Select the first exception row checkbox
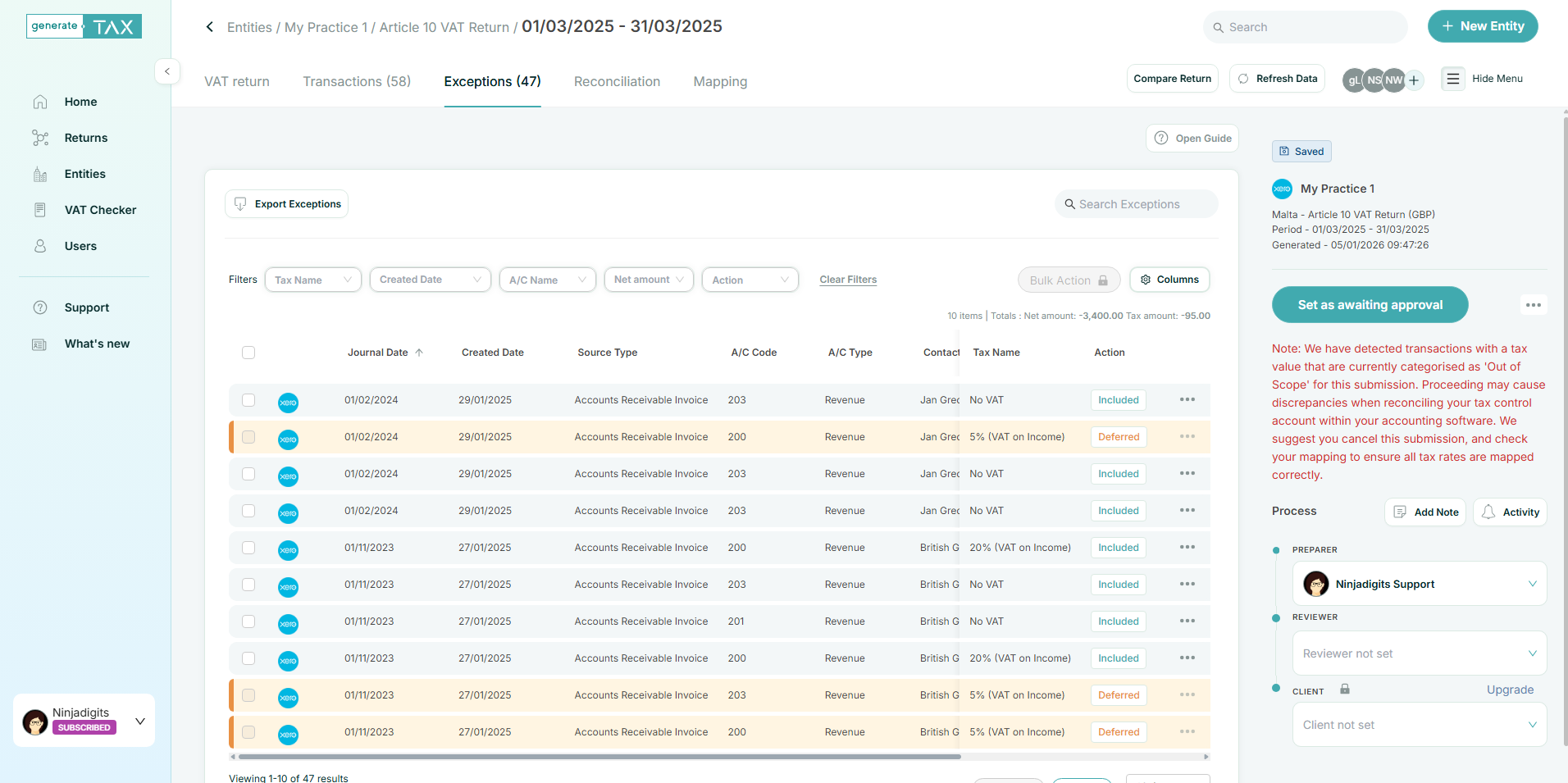1568x783 pixels. pyautogui.click(x=248, y=400)
